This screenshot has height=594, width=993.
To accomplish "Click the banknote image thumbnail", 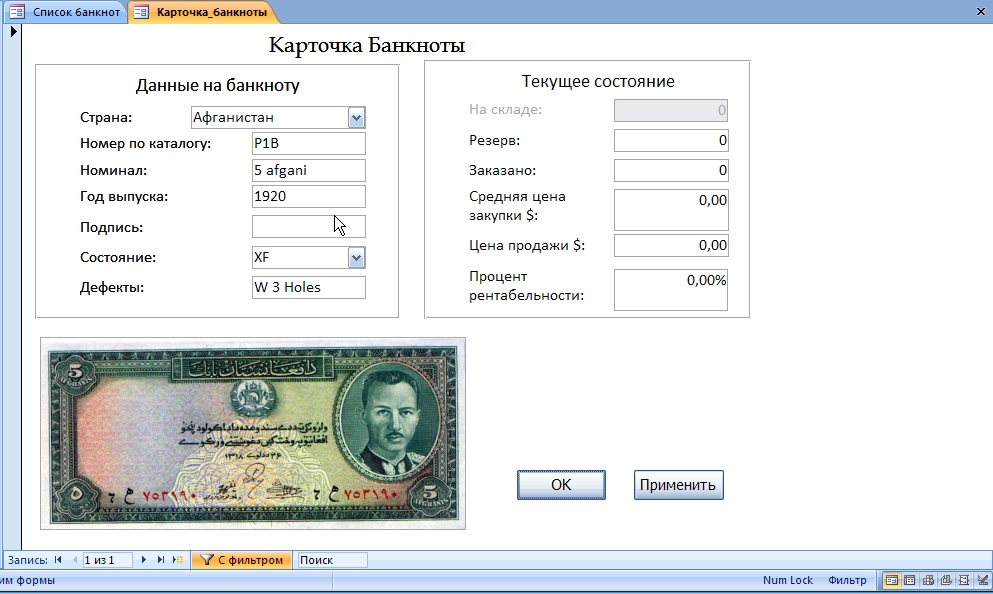I will (x=253, y=434).
